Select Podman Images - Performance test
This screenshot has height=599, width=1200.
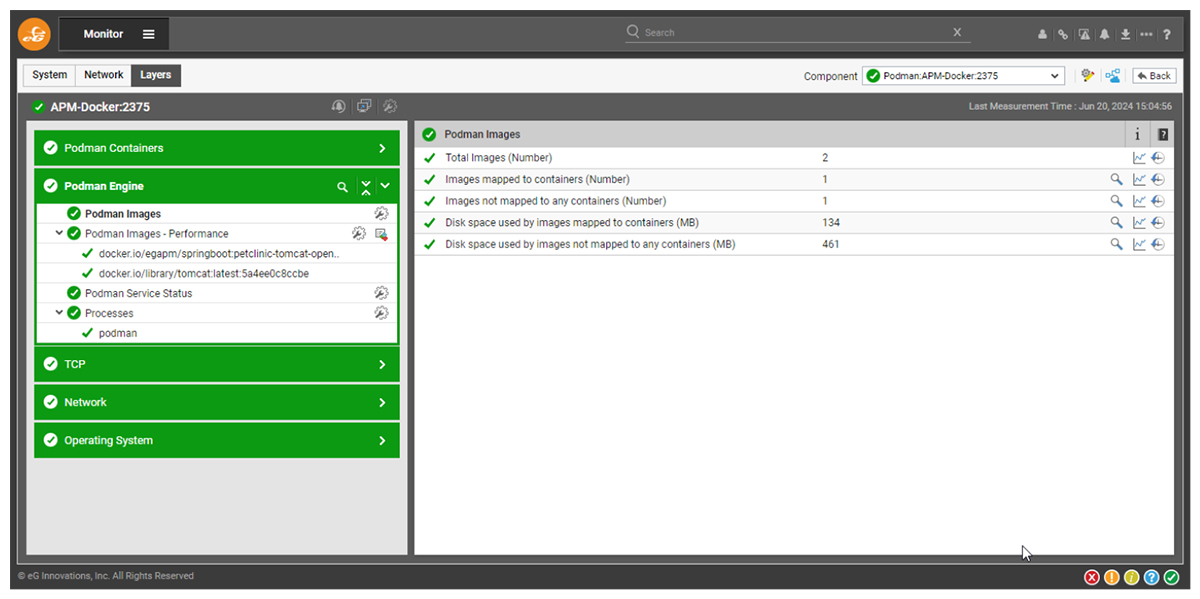point(157,234)
